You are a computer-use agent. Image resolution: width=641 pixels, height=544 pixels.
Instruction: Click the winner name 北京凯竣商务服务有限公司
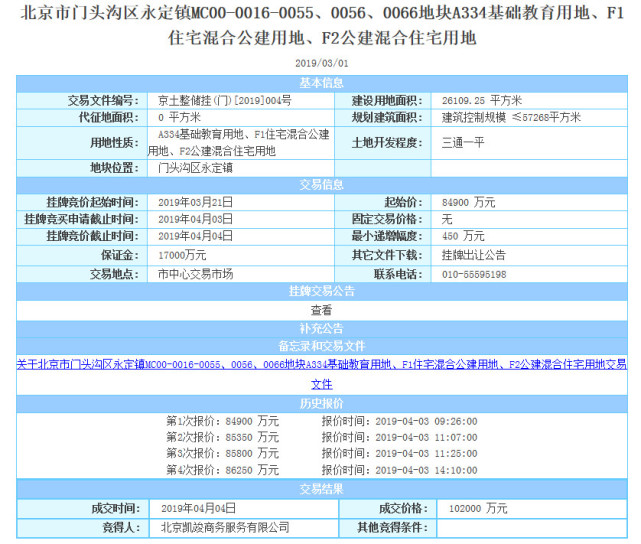(225, 528)
